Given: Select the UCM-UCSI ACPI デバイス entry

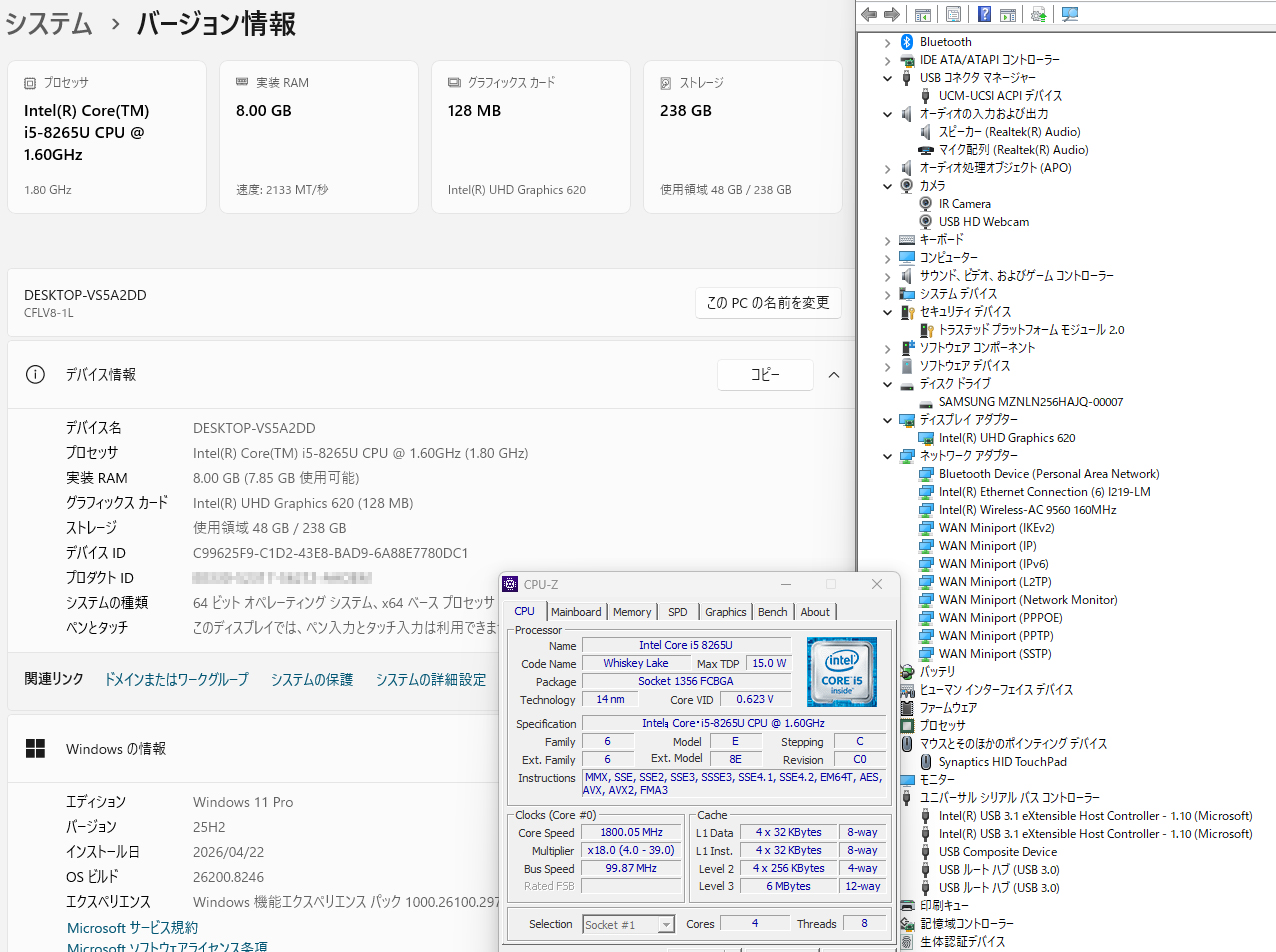Looking at the screenshot, I should point(1000,96).
